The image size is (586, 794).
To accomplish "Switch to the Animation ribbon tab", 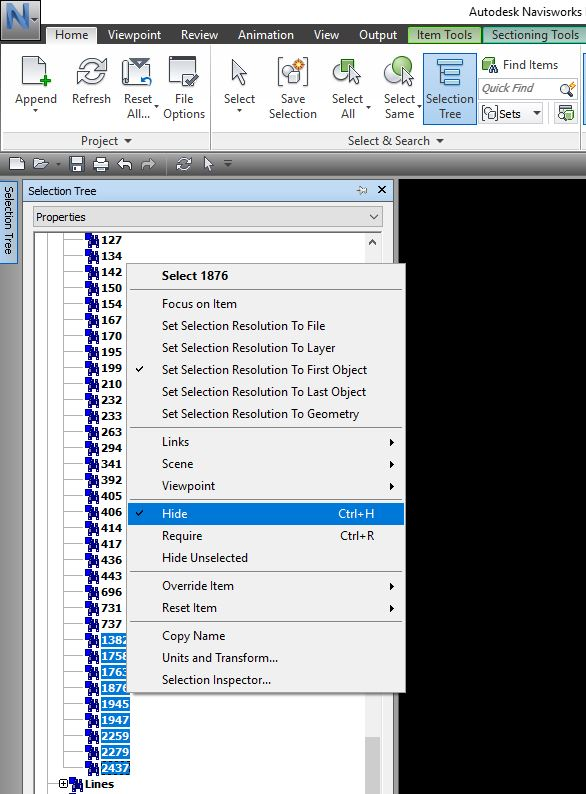I will [266, 35].
